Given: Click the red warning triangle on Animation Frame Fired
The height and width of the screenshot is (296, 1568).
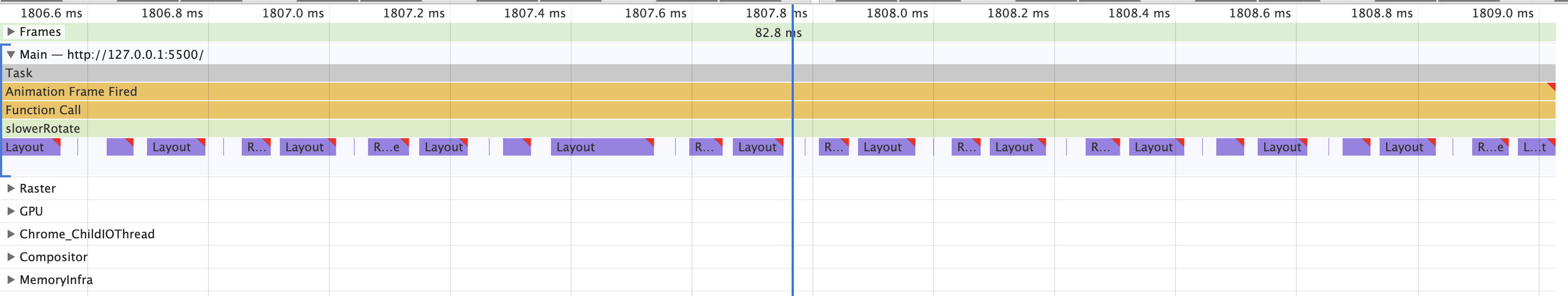Looking at the screenshot, I should pyautogui.click(x=1552, y=87).
